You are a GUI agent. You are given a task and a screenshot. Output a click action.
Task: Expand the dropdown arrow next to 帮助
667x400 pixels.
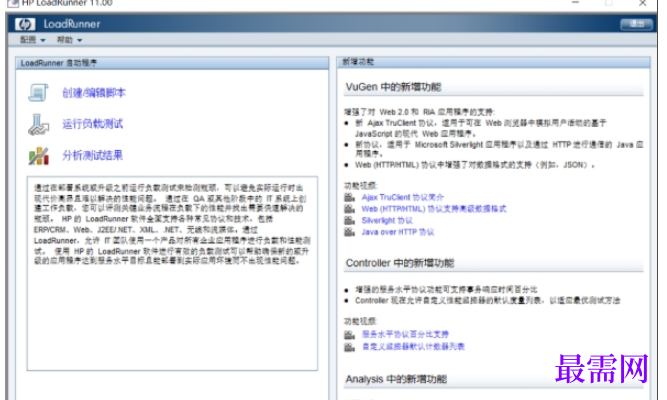(80, 40)
